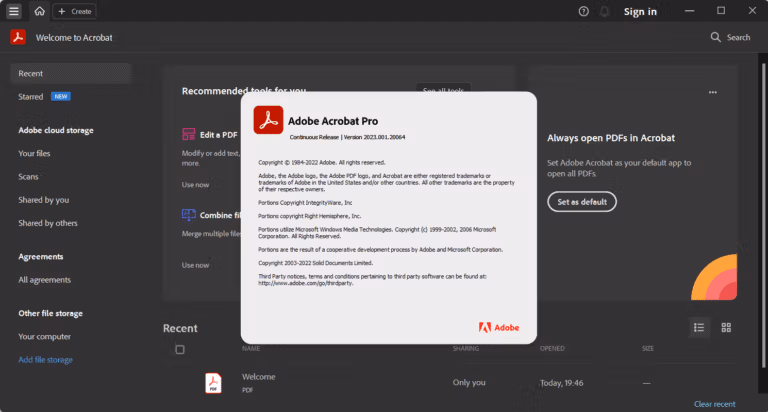Open Shared by others
The height and width of the screenshot is (412, 768).
tap(48, 223)
